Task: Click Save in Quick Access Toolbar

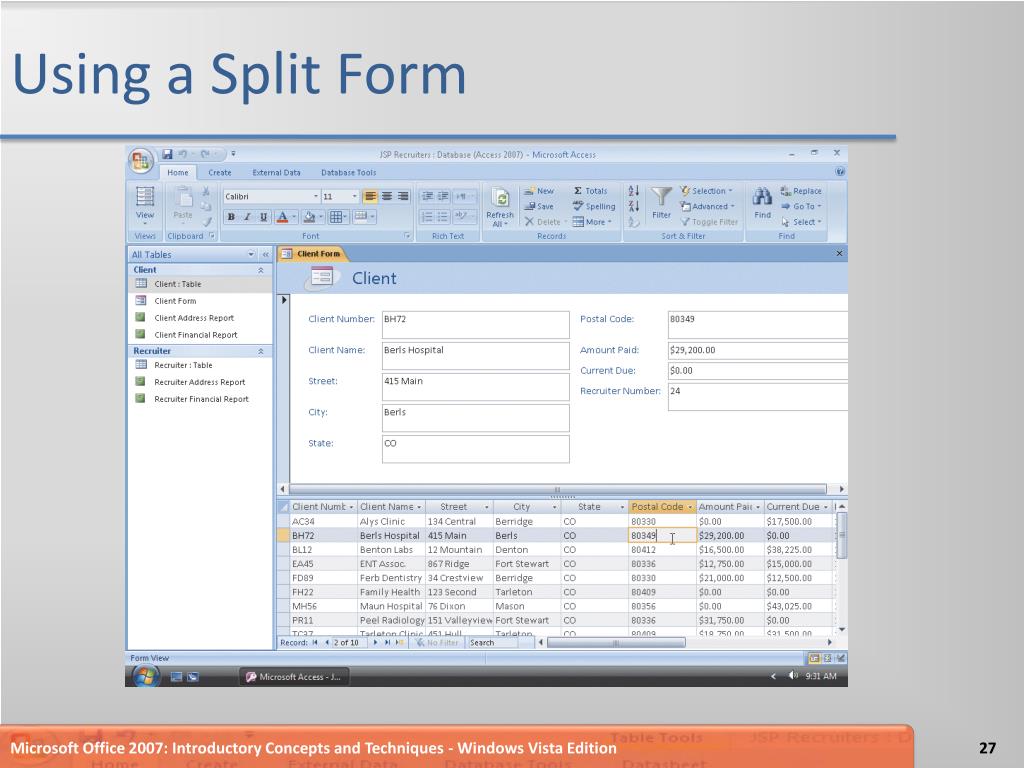Action: (168, 154)
